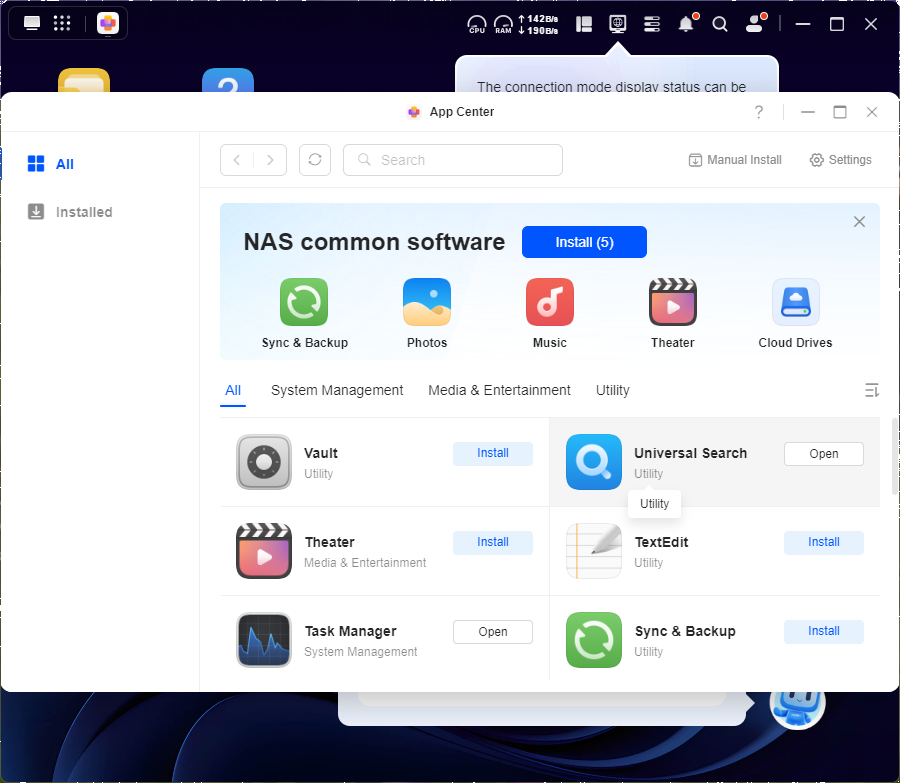Image resolution: width=900 pixels, height=783 pixels.
Task: Switch to the System Management tab
Action: click(337, 390)
